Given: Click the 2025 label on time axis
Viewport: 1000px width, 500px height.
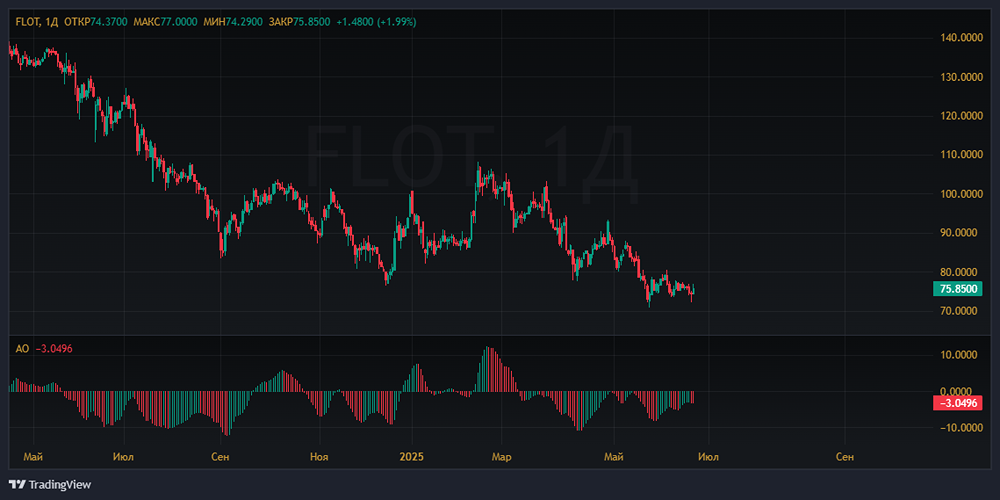Looking at the screenshot, I should (x=412, y=457).
